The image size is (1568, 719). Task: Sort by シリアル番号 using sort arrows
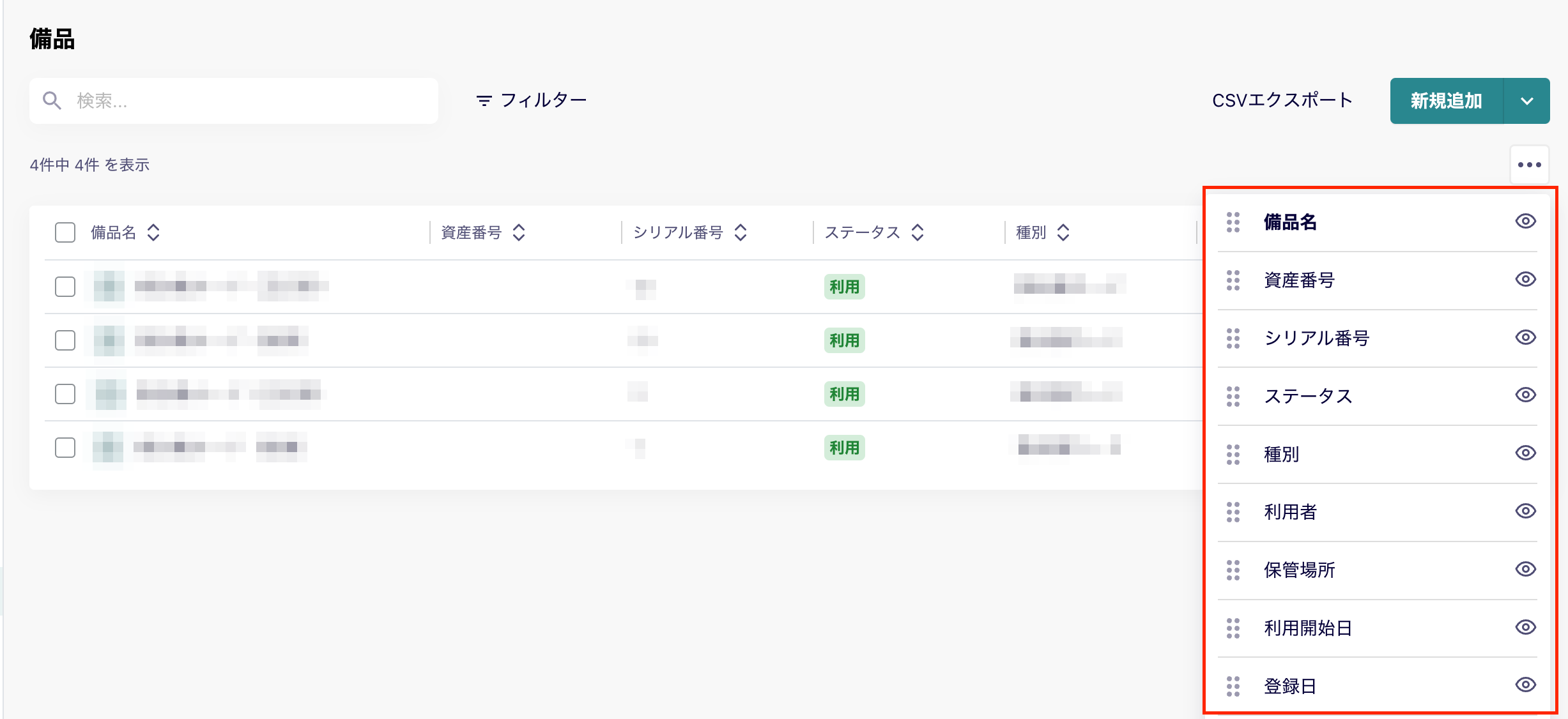coord(741,232)
